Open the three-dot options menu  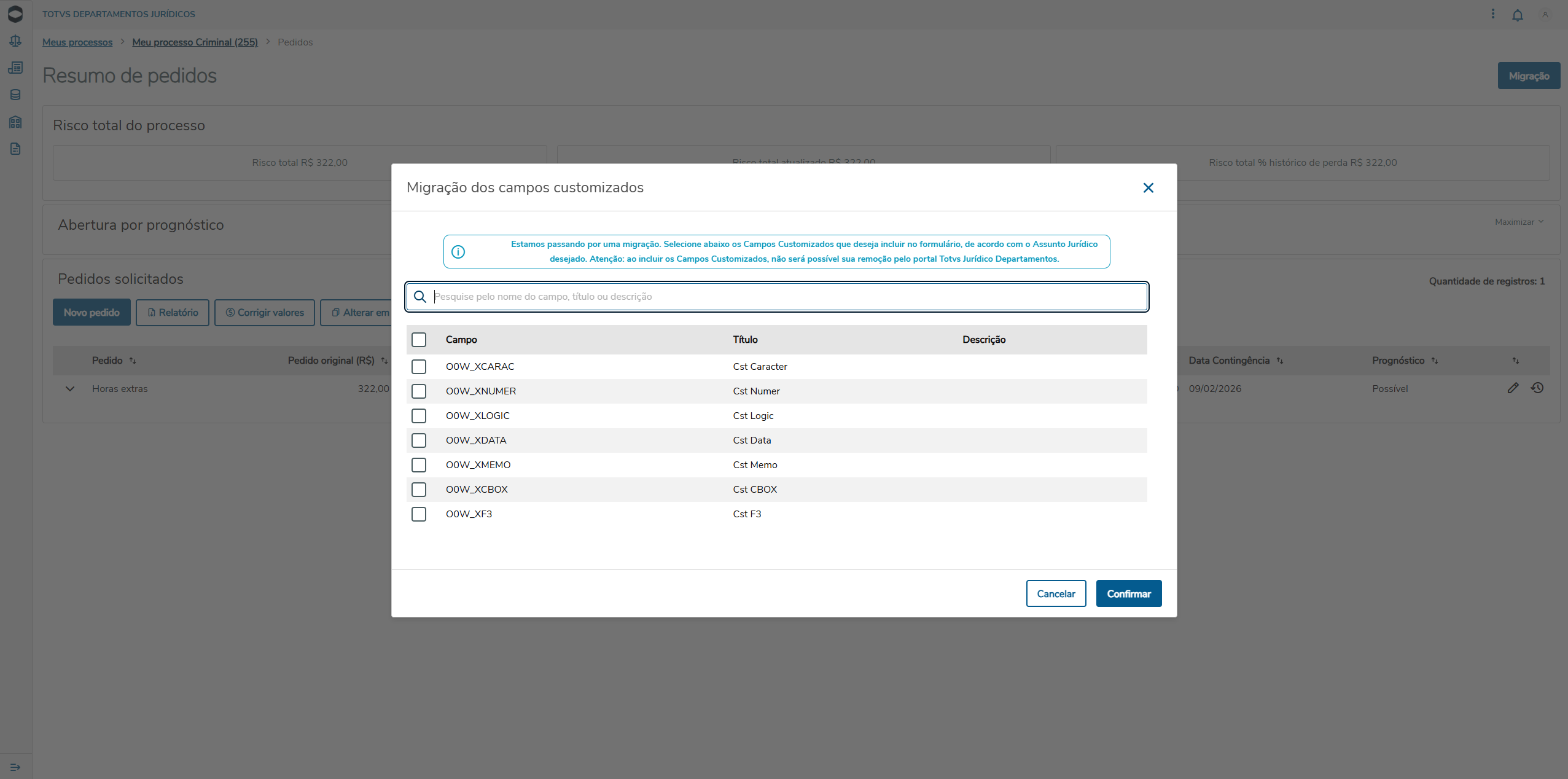pyautogui.click(x=1492, y=14)
